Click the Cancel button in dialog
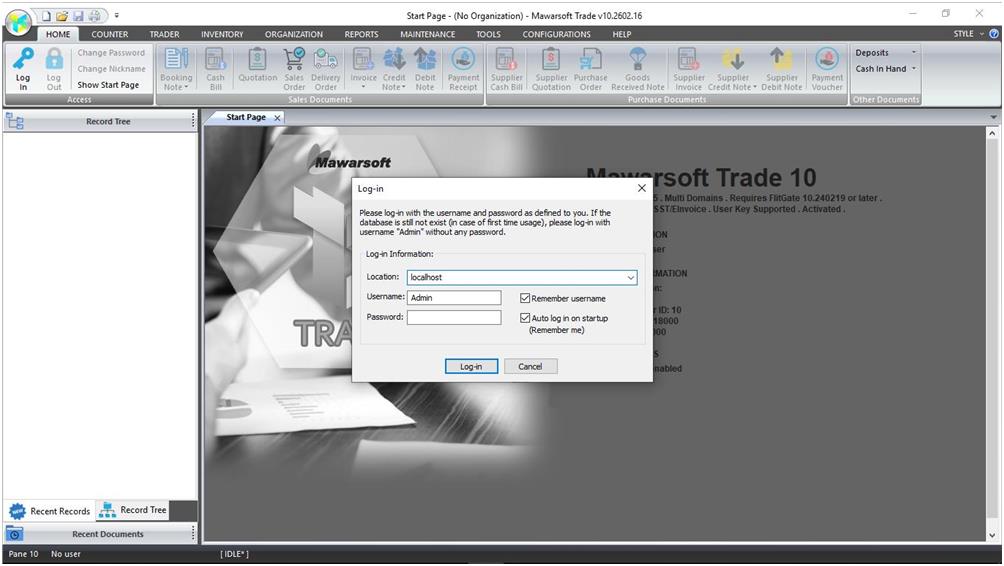The height and width of the screenshot is (566, 1004). [x=530, y=367]
